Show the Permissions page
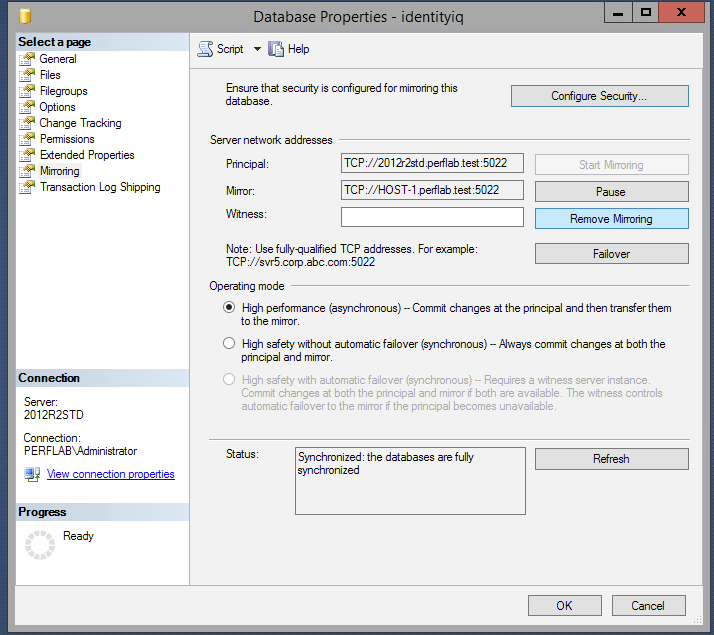This screenshot has width=714, height=635. 67,139
